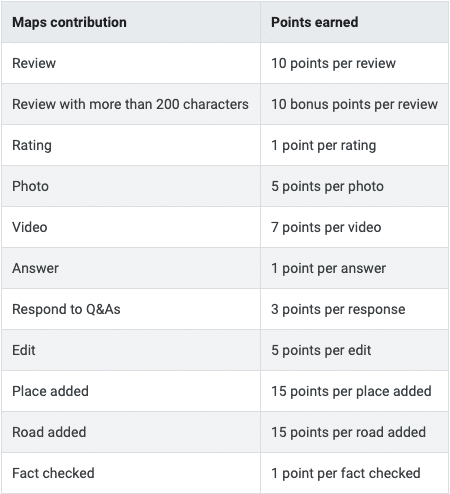Click the 1 point per rating cell
The image size is (450, 494).
[x=324, y=146]
